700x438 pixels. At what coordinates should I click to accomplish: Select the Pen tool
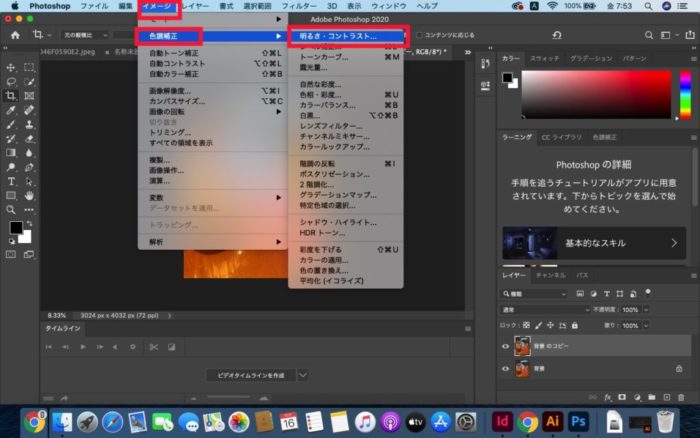tap(29, 167)
